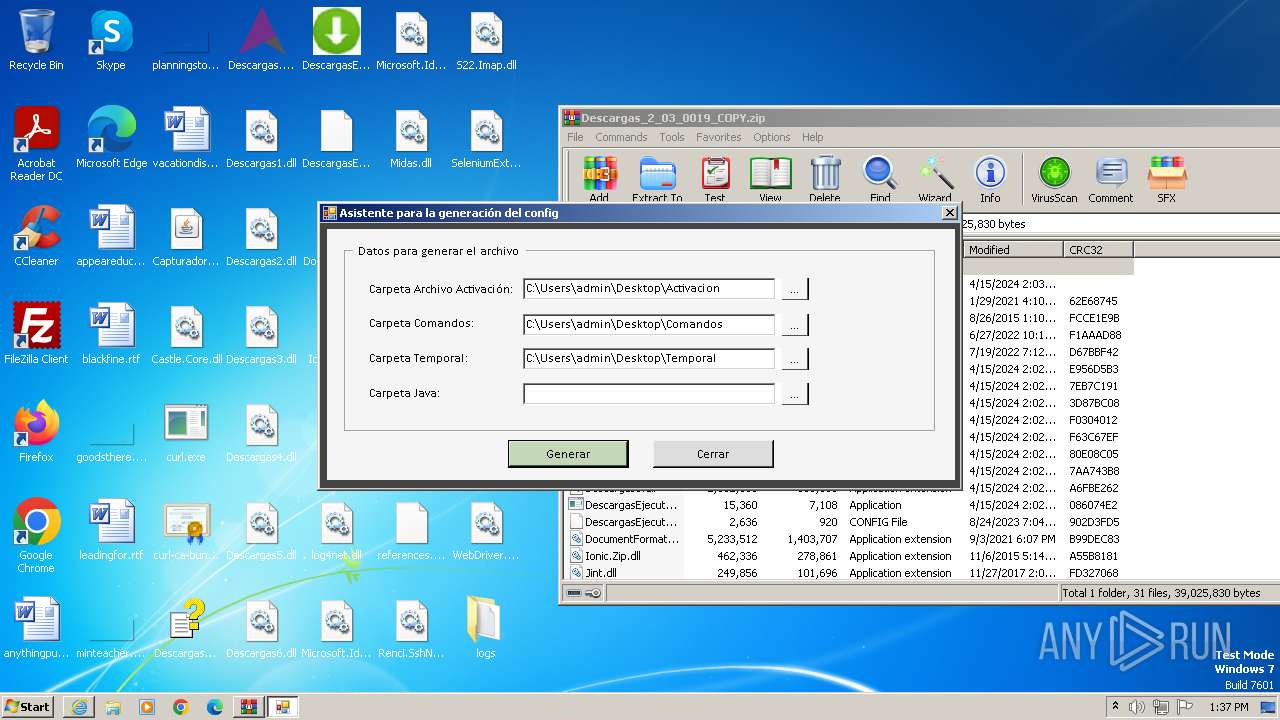The width and height of the screenshot is (1280, 720).
Task: Select the Google Chrome desktop shortcut
Action: (36, 536)
